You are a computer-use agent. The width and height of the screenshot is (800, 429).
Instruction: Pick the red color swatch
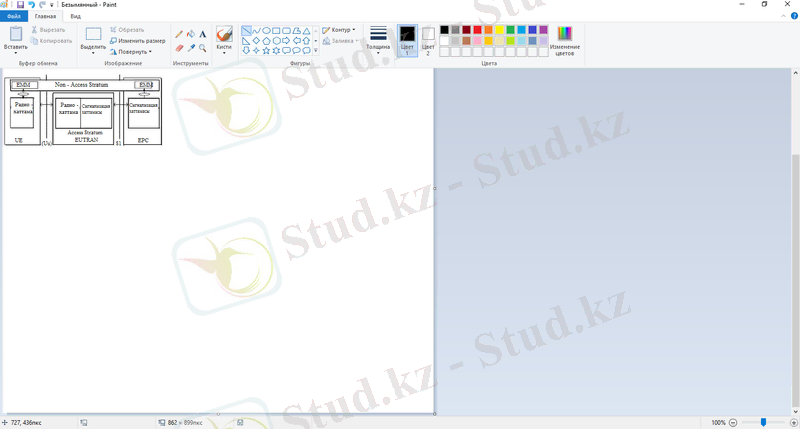click(478, 30)
